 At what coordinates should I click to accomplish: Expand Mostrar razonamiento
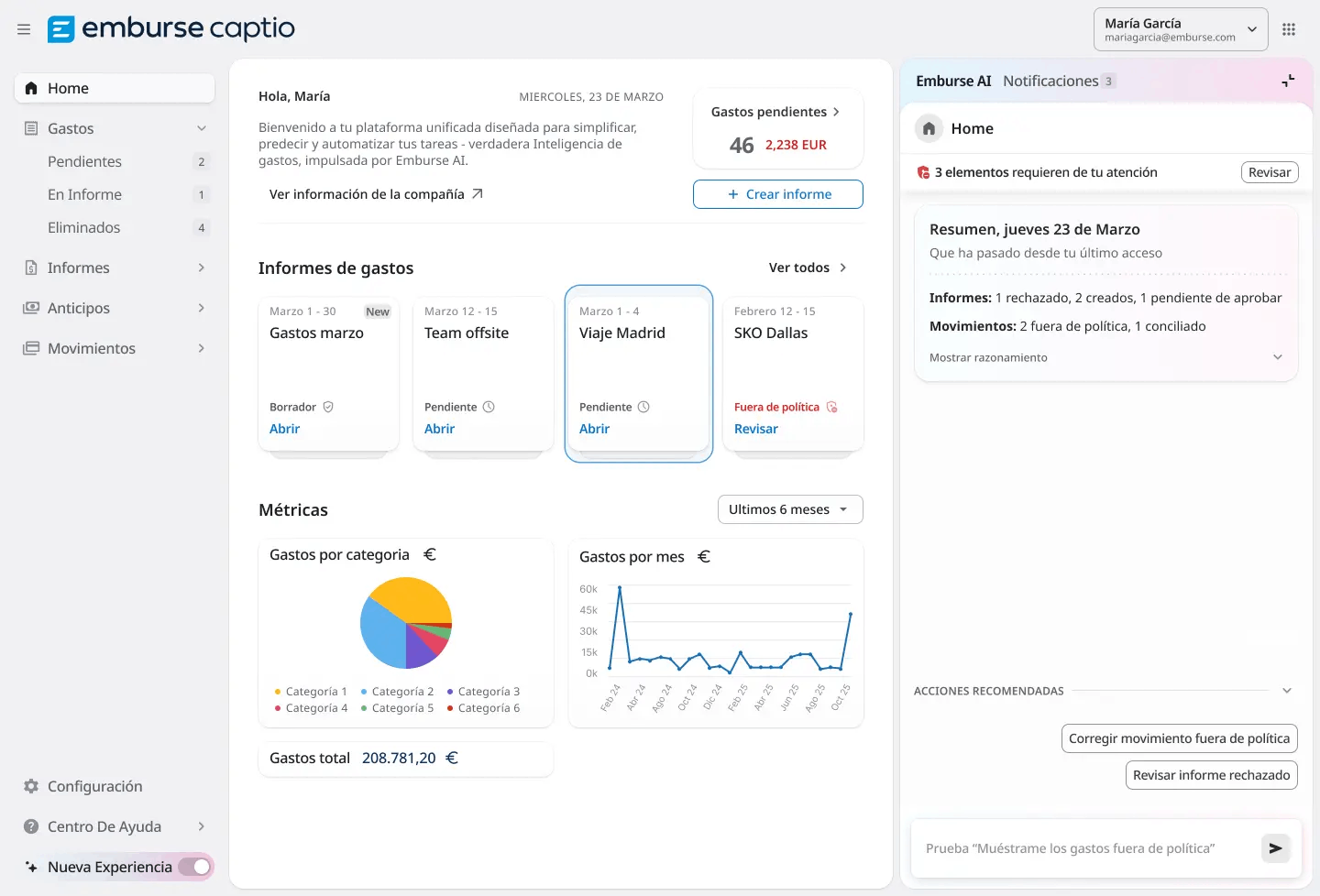[1105, 357]
